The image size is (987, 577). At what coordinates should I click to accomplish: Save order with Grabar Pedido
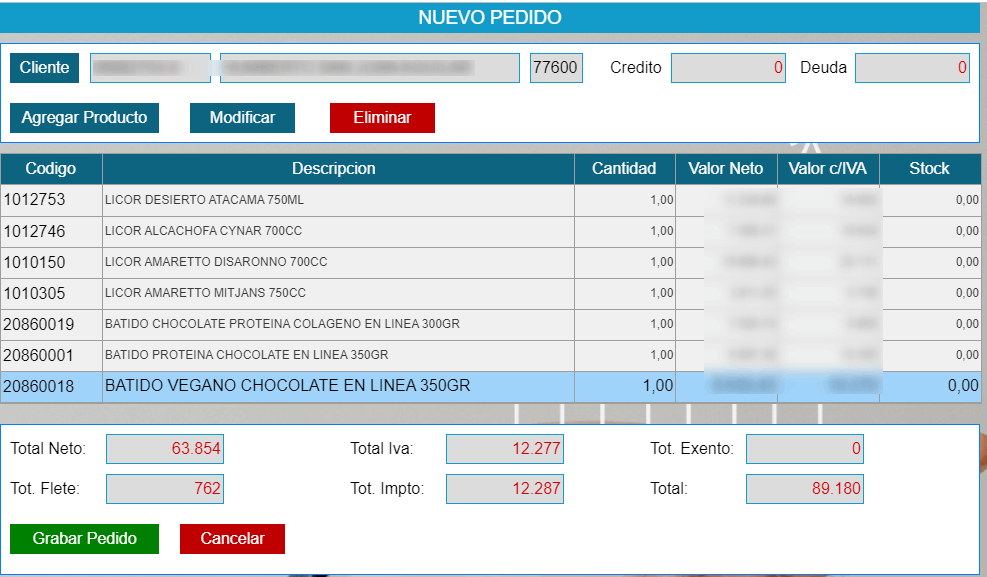84,539
